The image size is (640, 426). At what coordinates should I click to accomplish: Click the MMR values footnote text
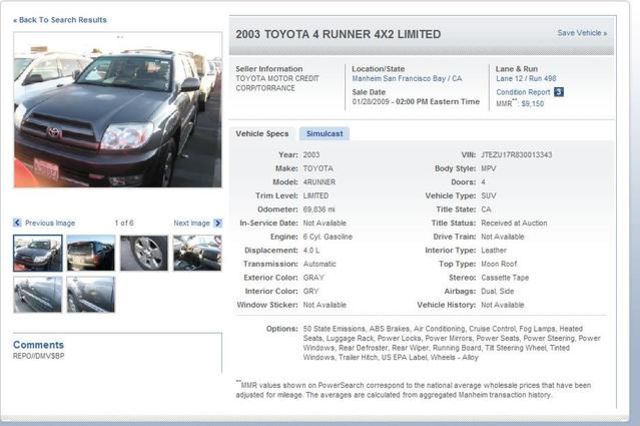click(413, 390)
